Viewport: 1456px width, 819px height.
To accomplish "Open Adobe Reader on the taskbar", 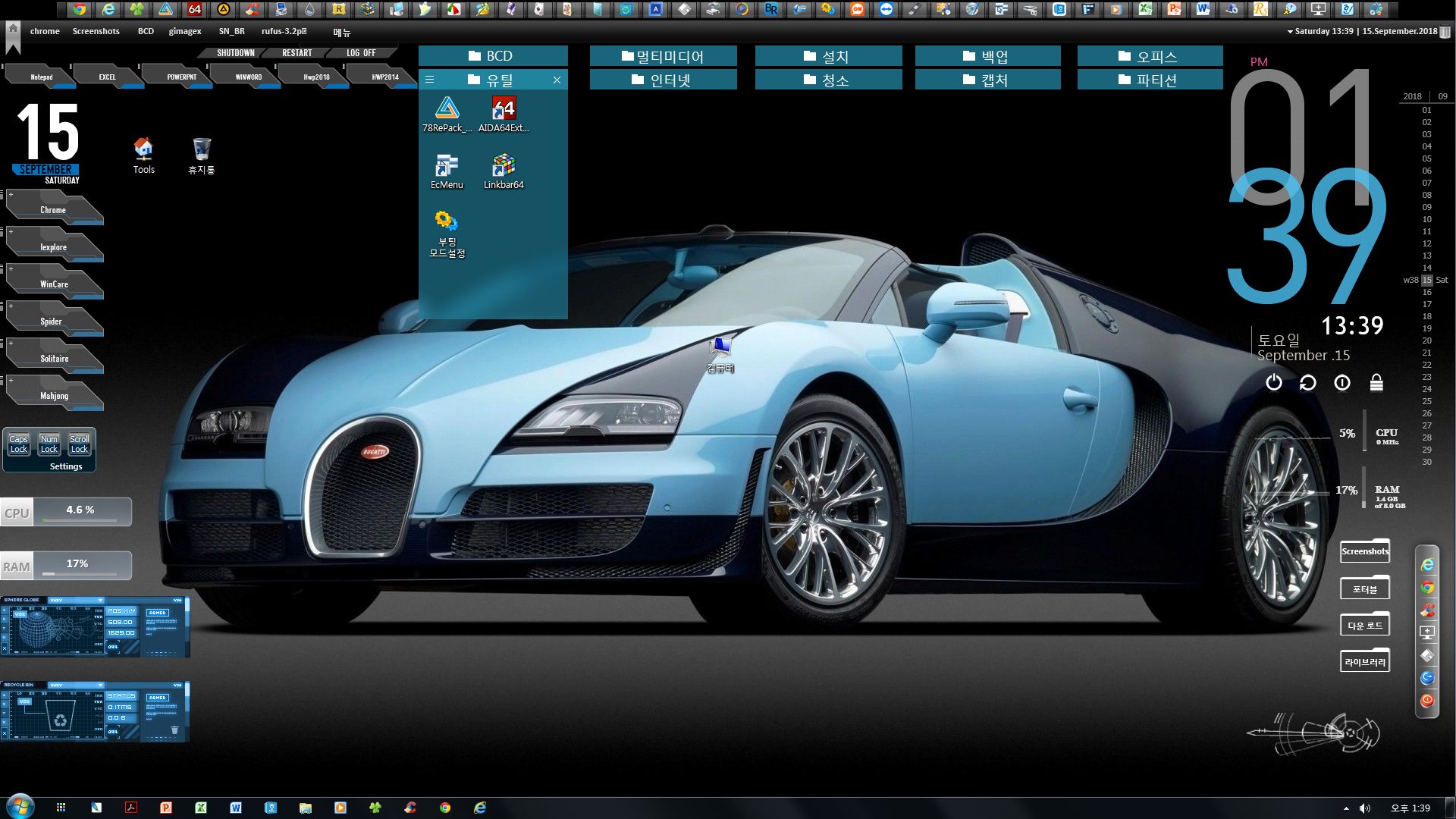I will tap(131, 808).
